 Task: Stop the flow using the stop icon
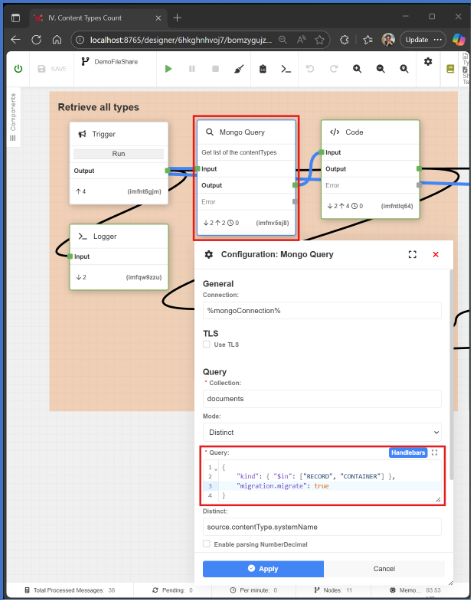[x=215, y=69]
